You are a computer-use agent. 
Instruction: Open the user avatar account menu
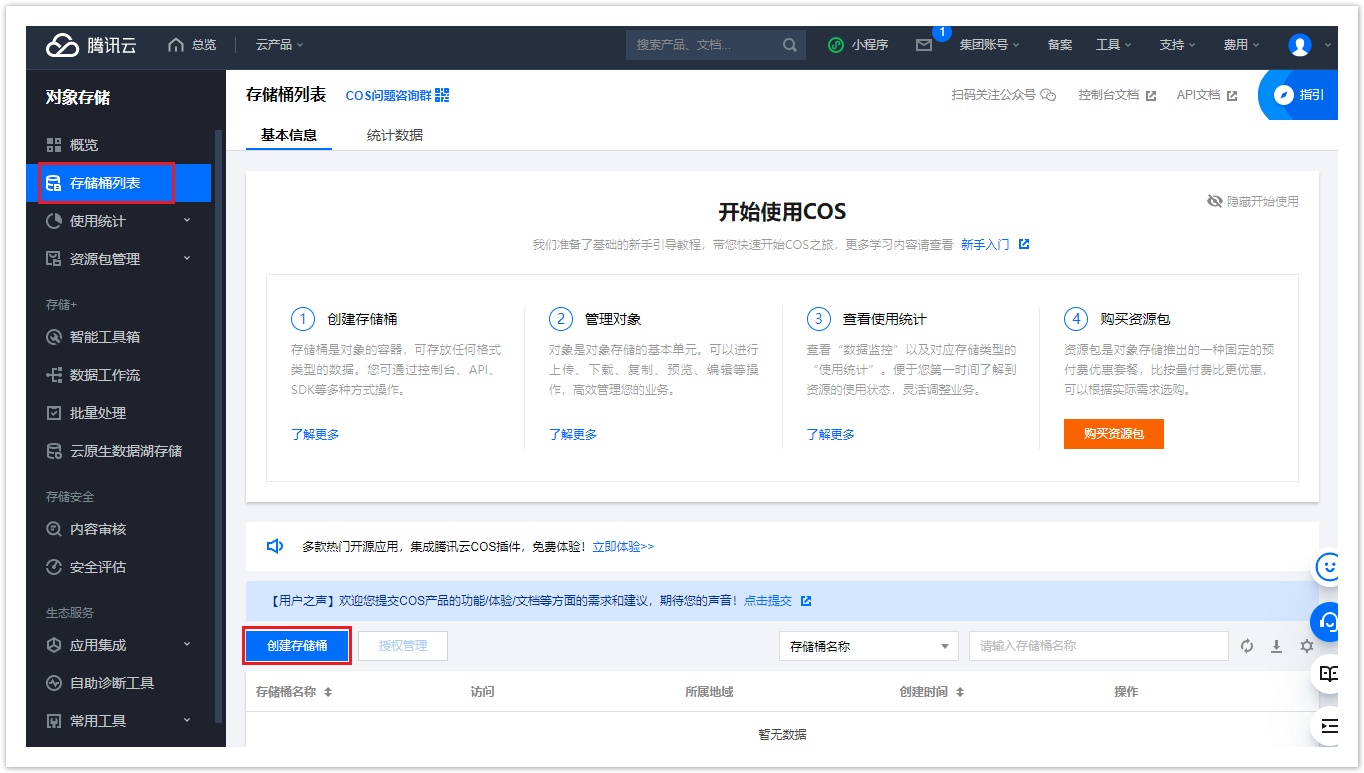1300,45
